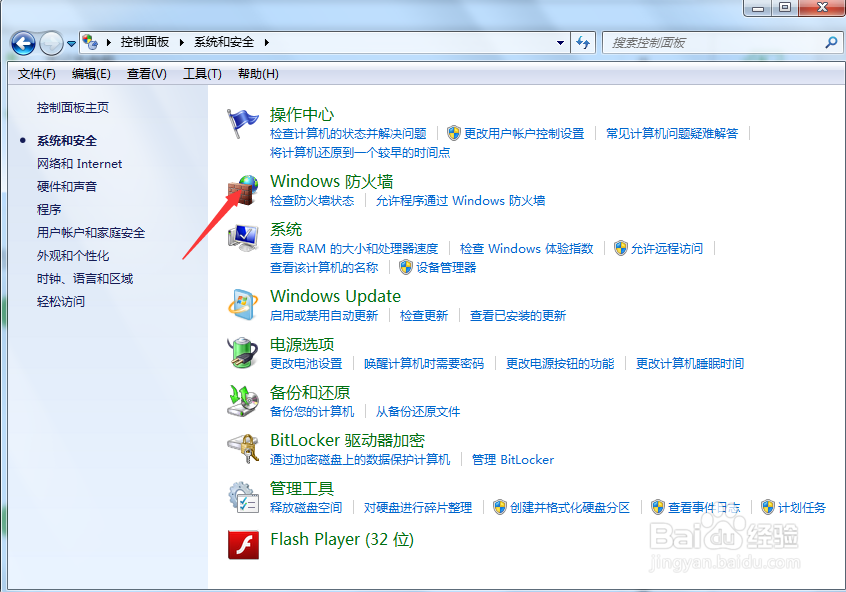Open the 操作中心 heading link
The image size is (846, 592).
point(302,114)
